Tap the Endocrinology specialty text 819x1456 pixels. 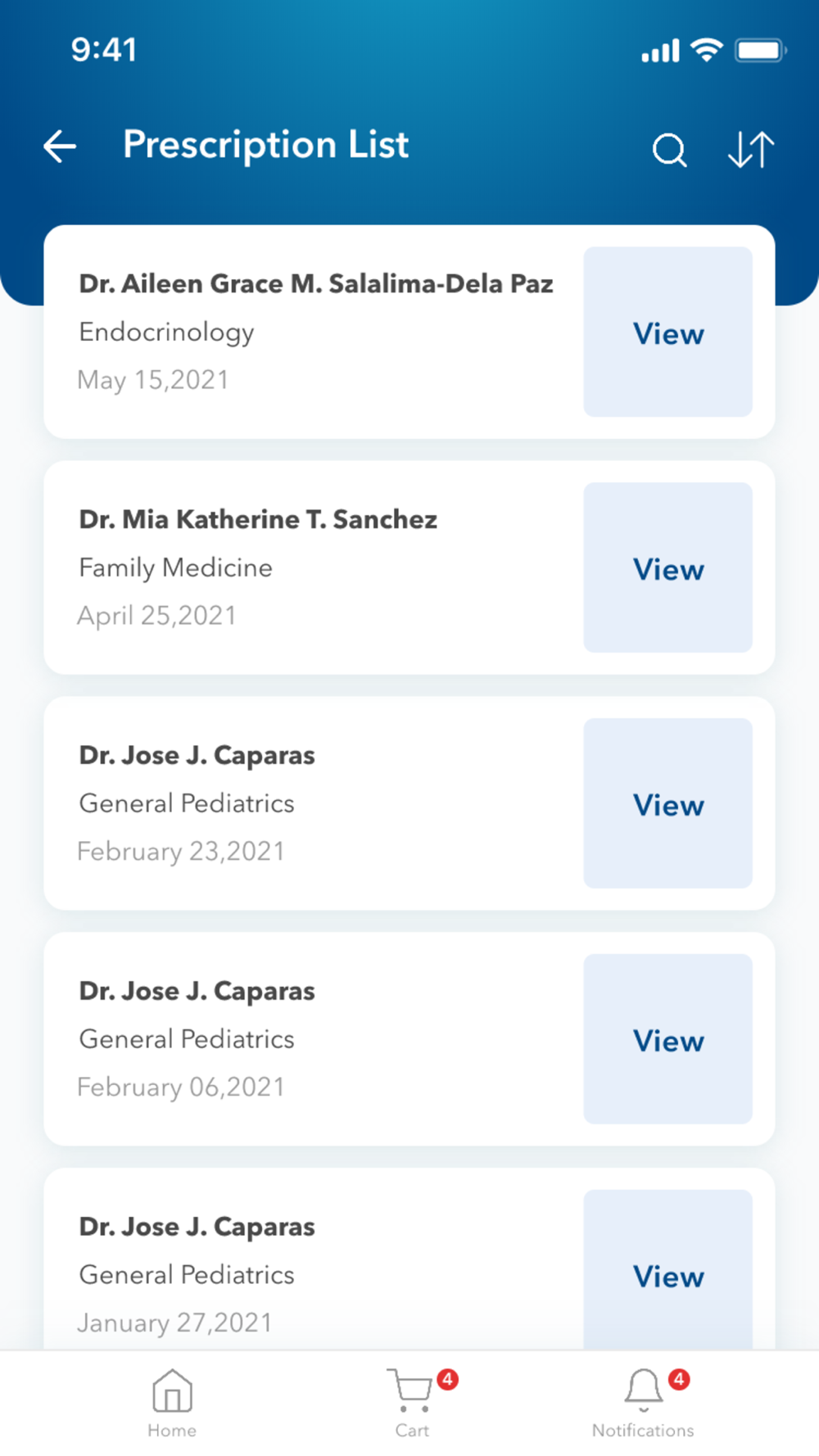[167, 332]
